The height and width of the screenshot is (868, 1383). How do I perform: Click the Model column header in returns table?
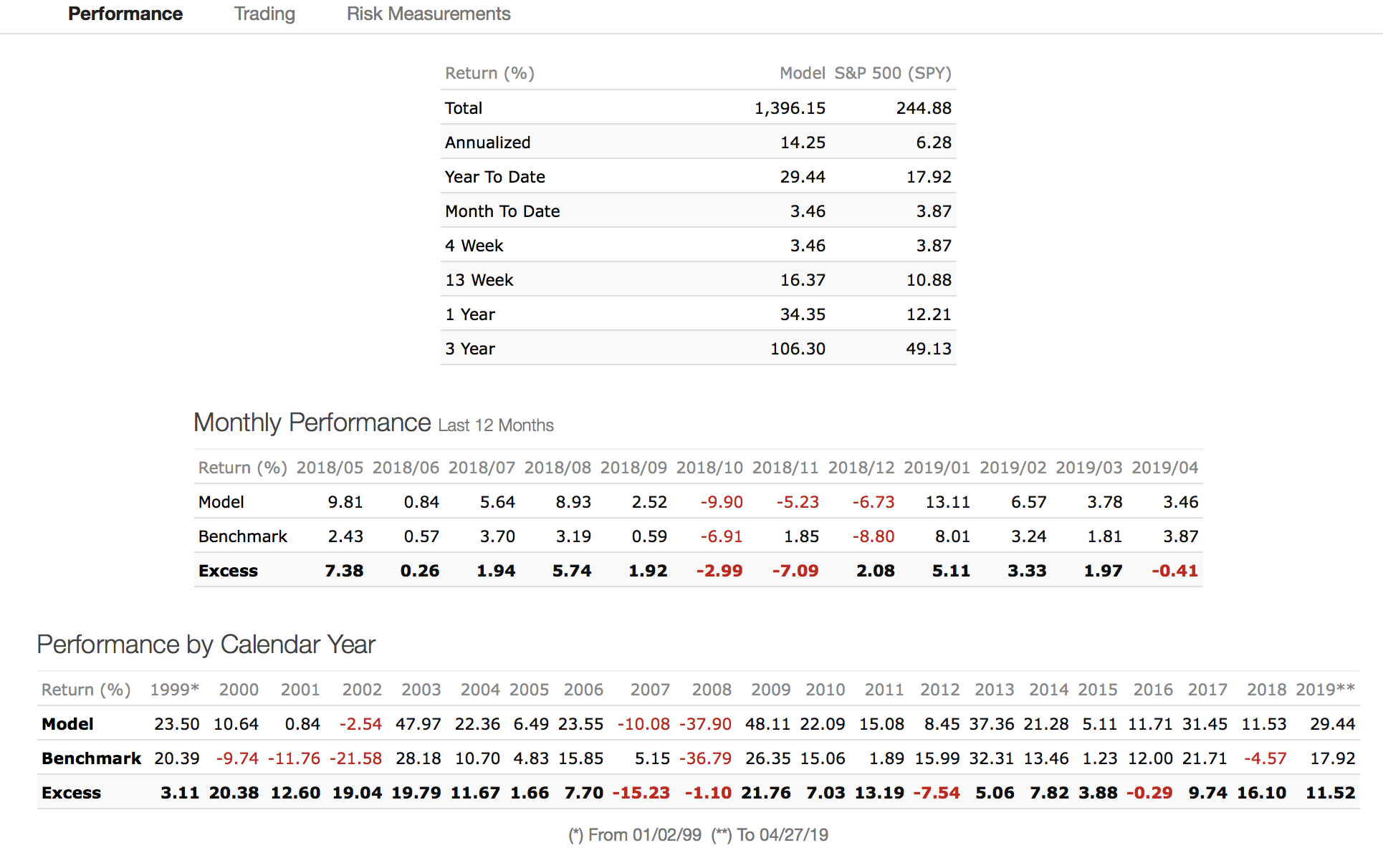coord(802,73)
